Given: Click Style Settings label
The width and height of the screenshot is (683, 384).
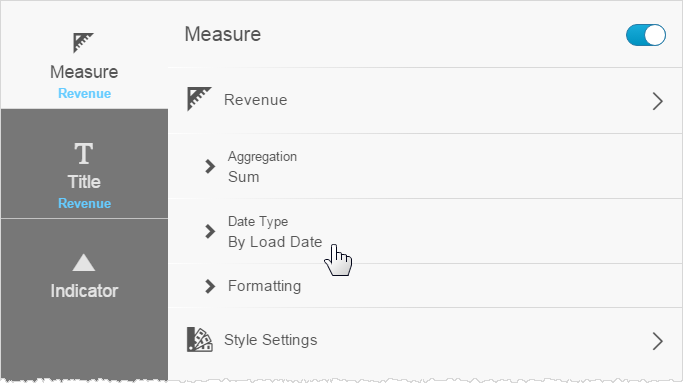Looking at the screenshot, I should pyautogui.click(x=270, y=340).
